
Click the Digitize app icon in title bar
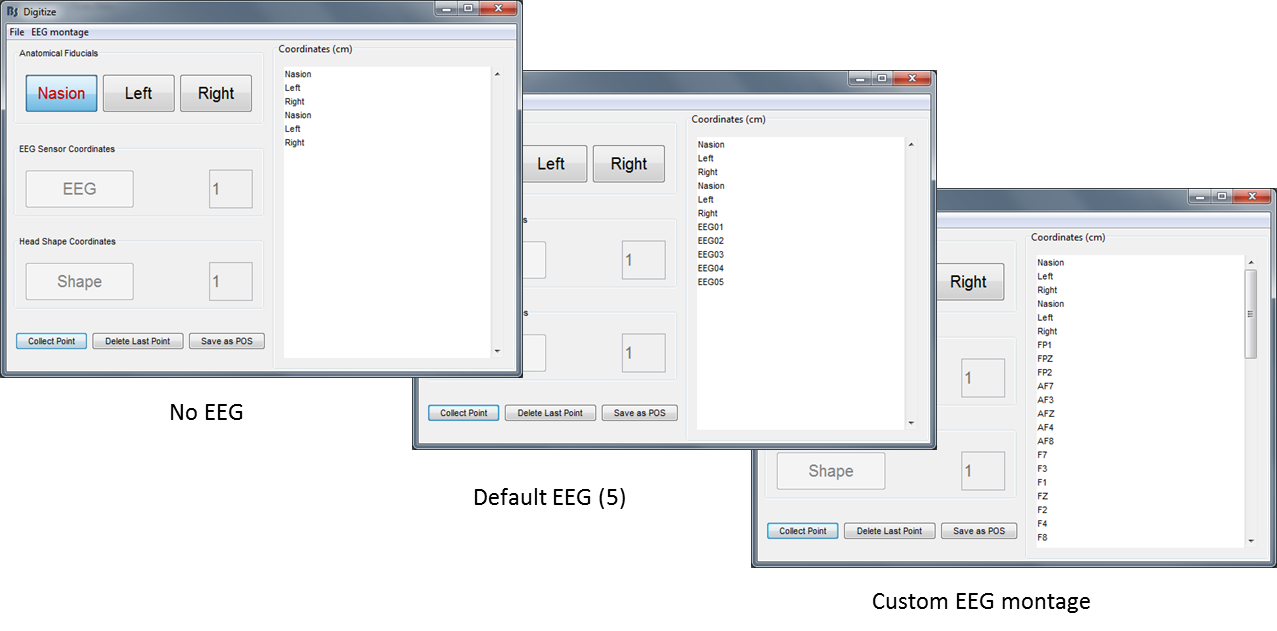13,10
